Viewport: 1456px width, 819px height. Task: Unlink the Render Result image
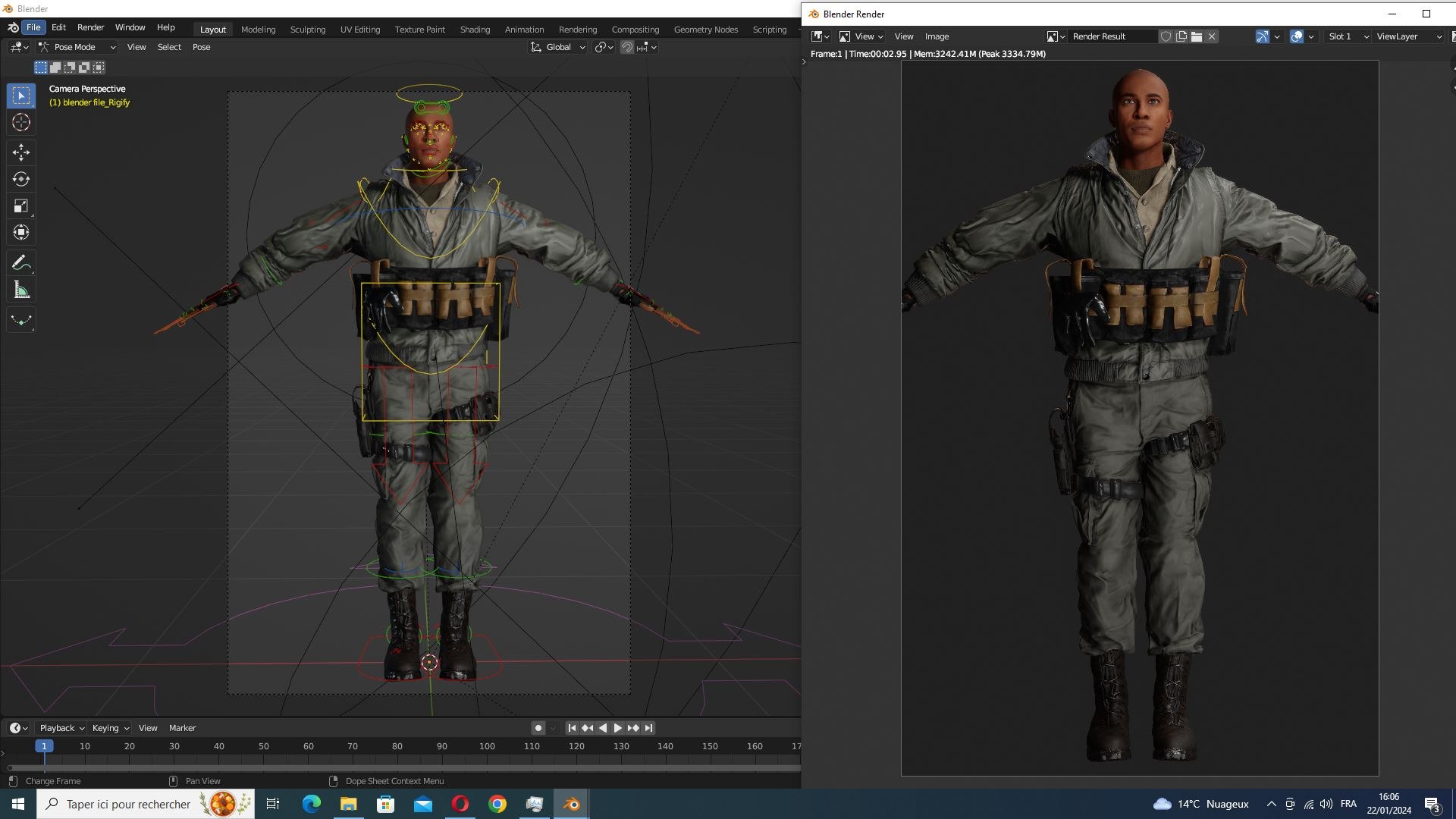coord(1212,36)
